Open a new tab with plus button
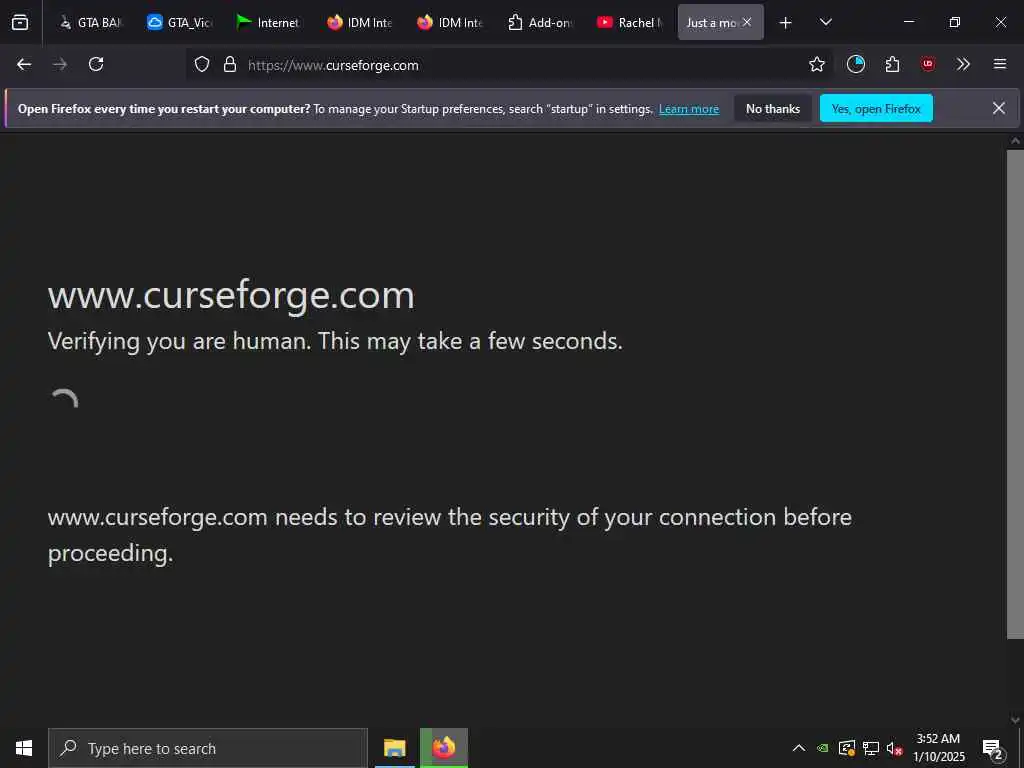1024x768 pixels. [x=786, y=22]
